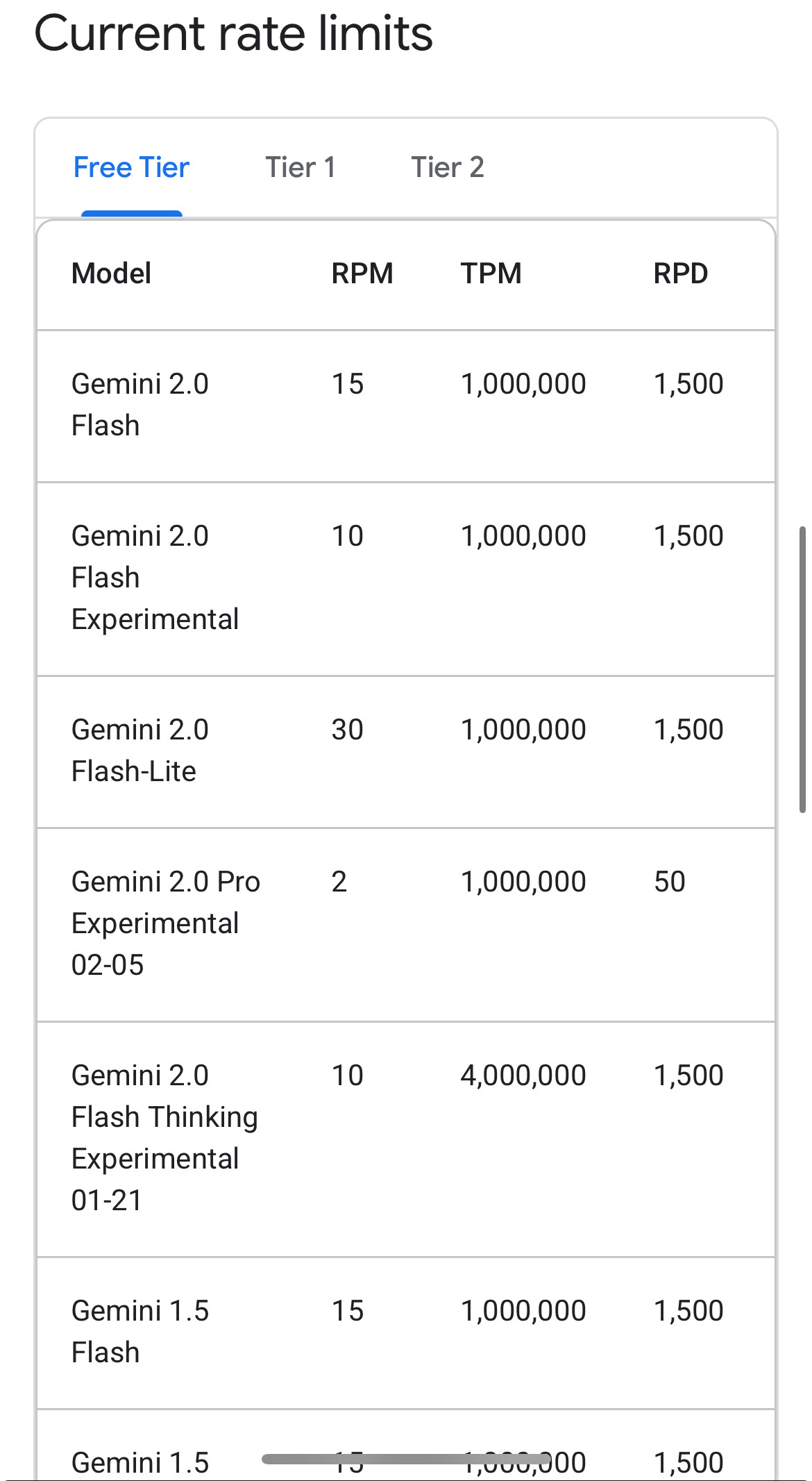Open the Tier 1 tab
812x1481 pixels.
pyautogui.click(x=301, y=168)
